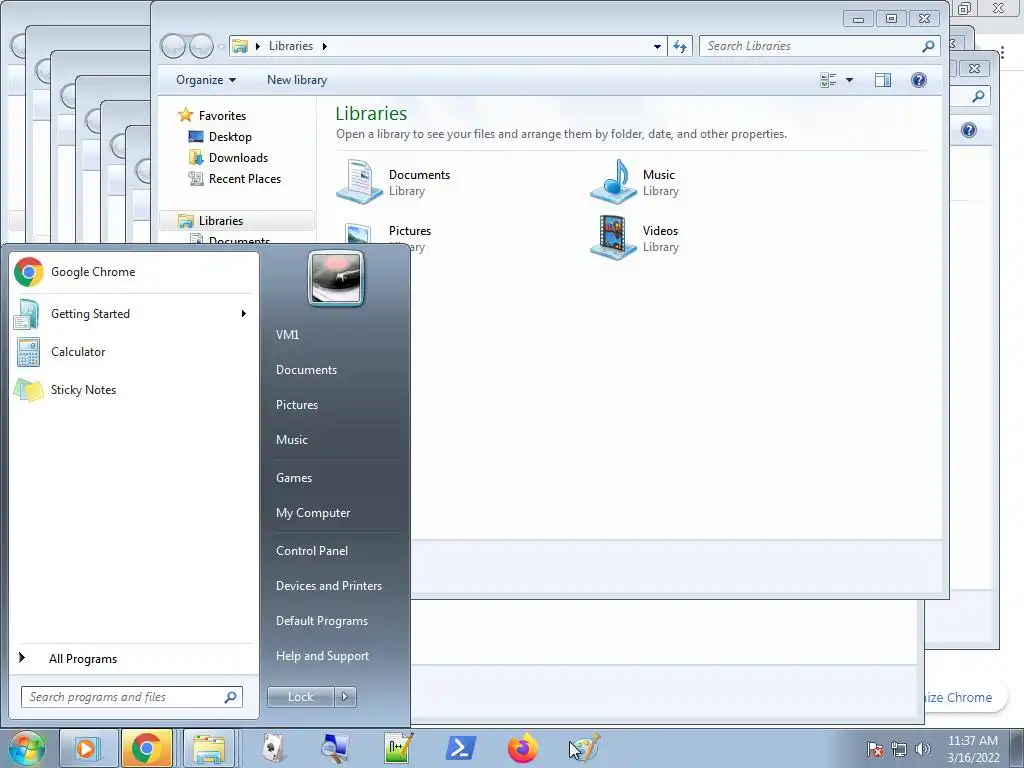Select Downloads under Favorites
1024x768 pixels.
point(238,157)
